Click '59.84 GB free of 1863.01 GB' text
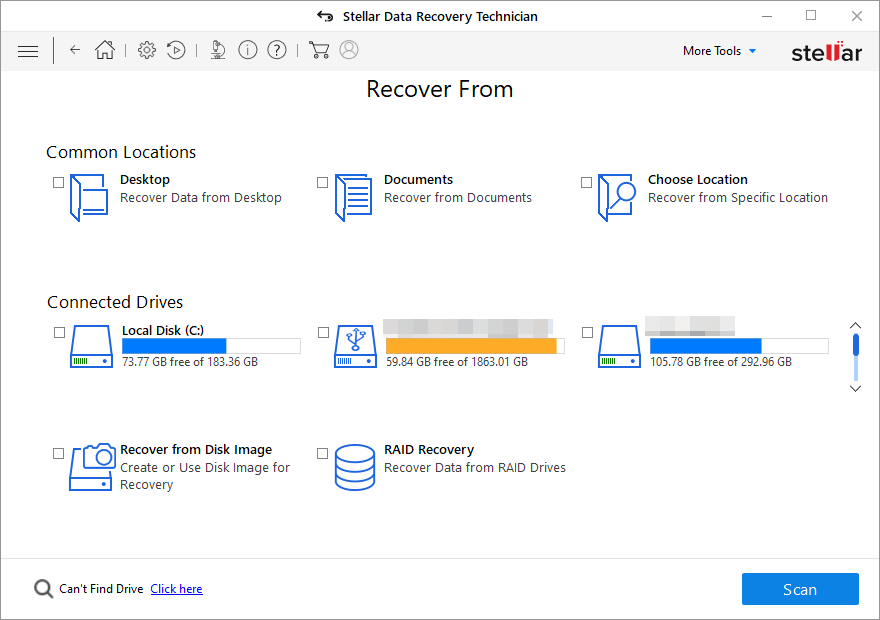880x620 pixels. click(457, 362)
